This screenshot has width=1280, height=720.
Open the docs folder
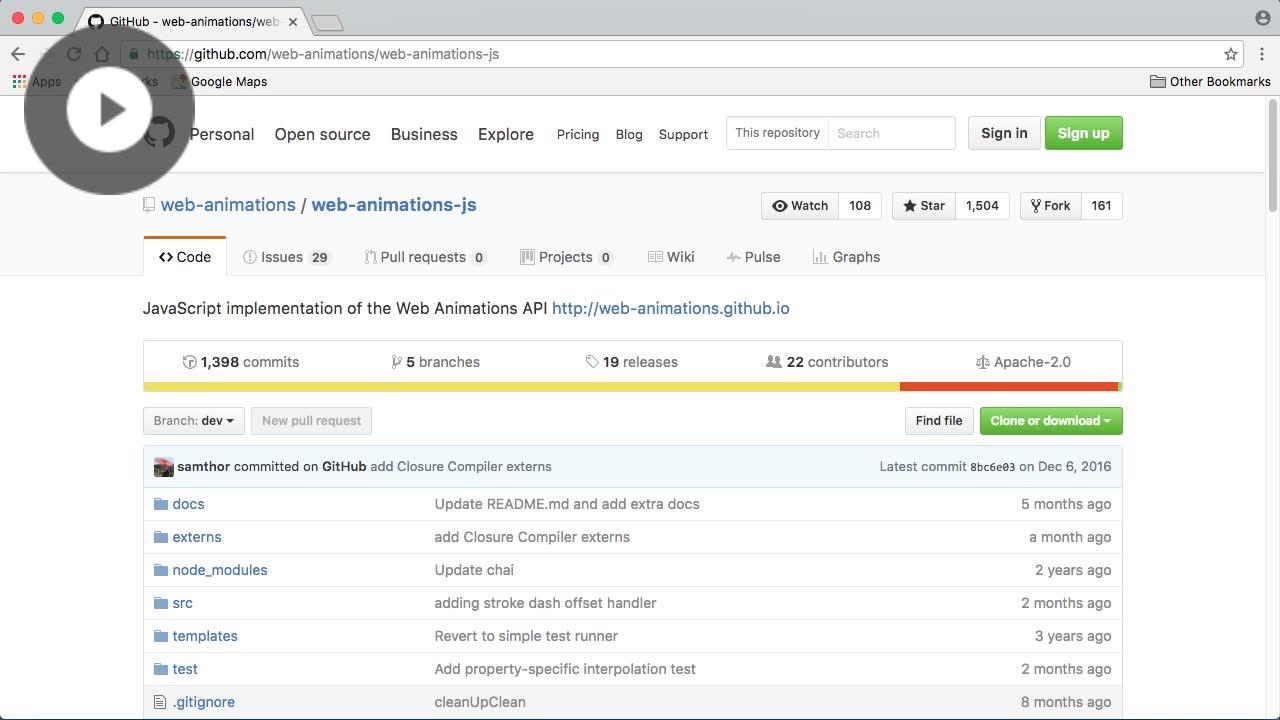(188, 504)
